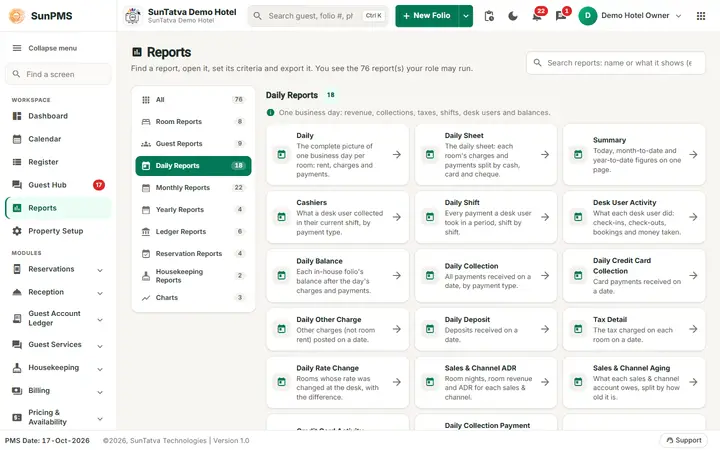Open the Sales & Channel ADR card
This screenshot has height=450, width=720.
[486, 382]
